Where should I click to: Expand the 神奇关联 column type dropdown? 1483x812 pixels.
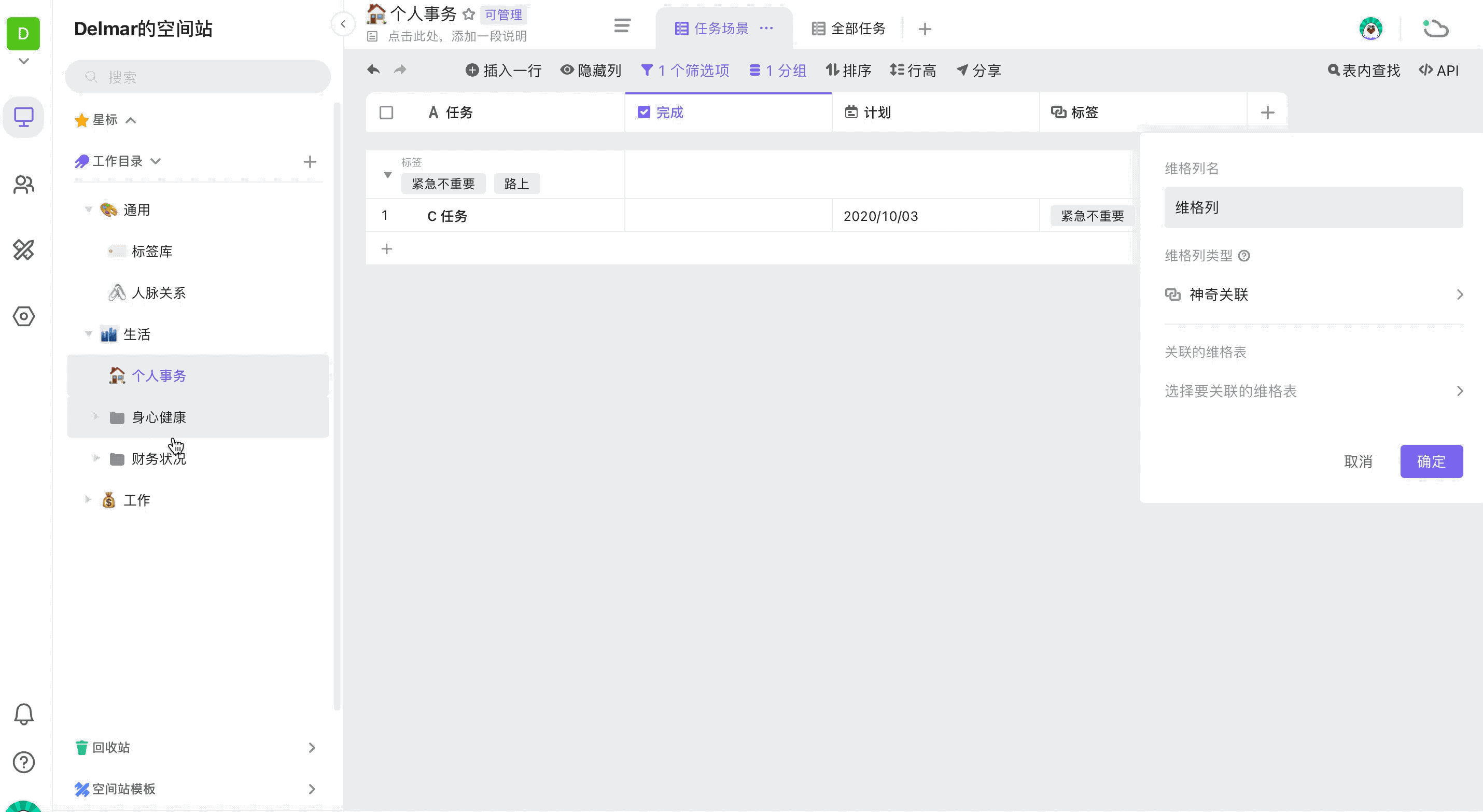click(1313, 295)
